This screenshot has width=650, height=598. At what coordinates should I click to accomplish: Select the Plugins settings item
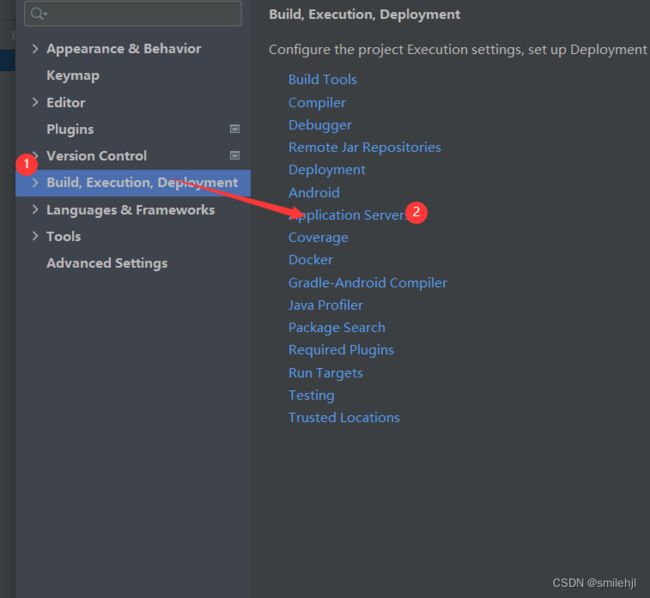click(x=70, y=129)
